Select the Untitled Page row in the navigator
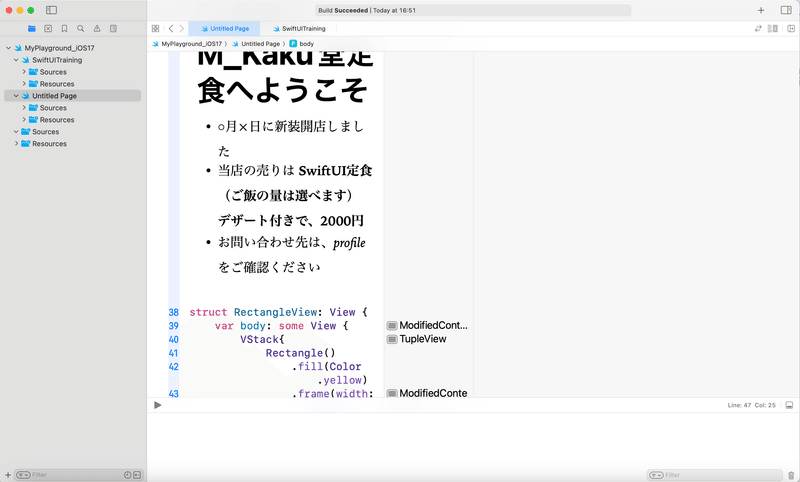 pos(72,96)
